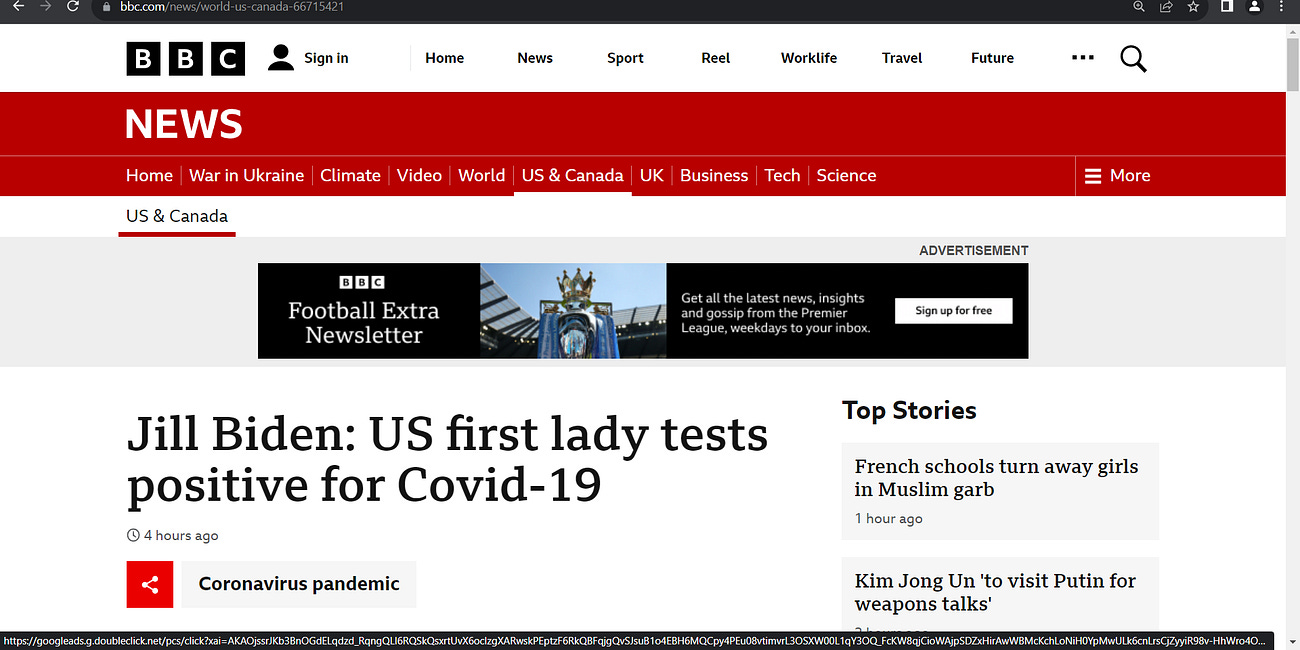Open Kim Jong Un to visit Putin story

point(995,592)
